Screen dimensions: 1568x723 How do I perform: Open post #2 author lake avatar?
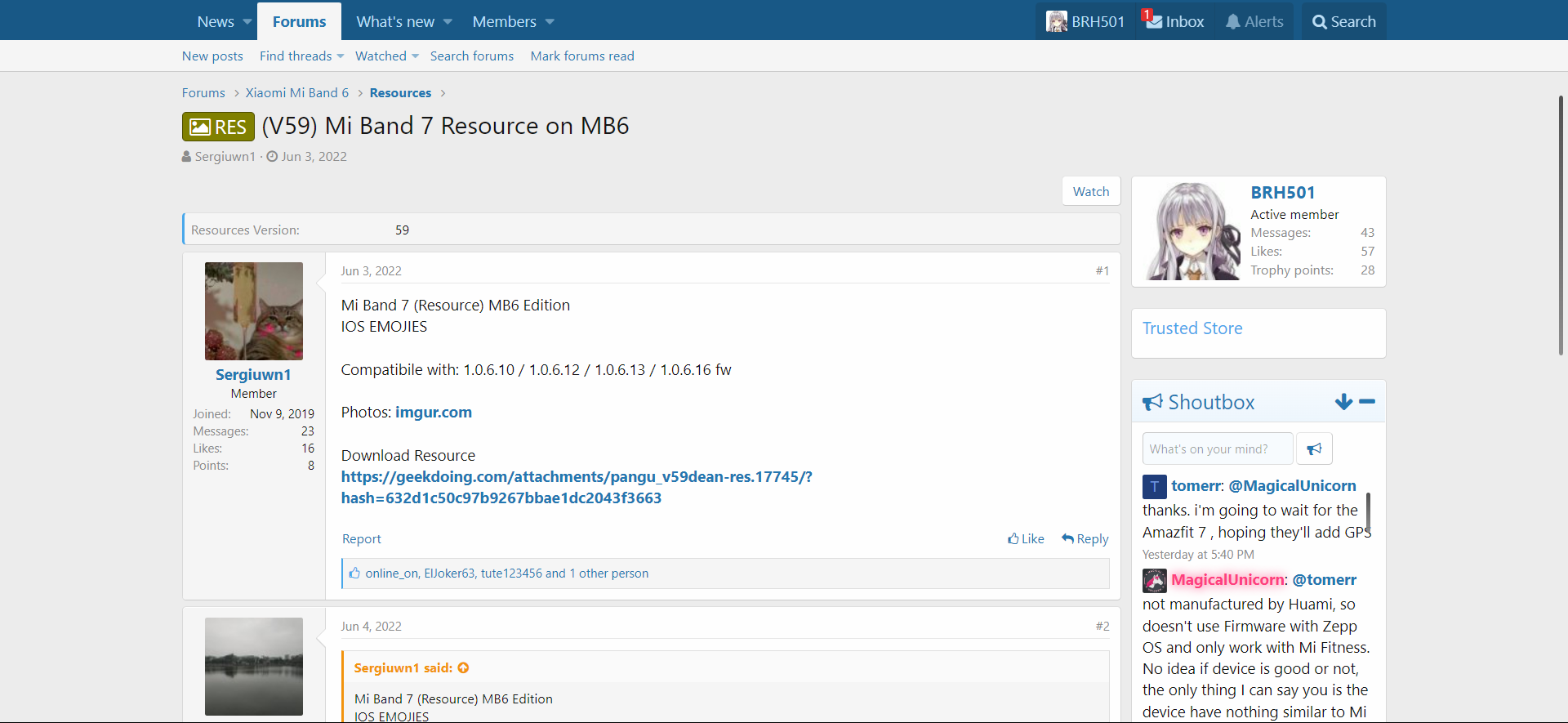[253, 667]
